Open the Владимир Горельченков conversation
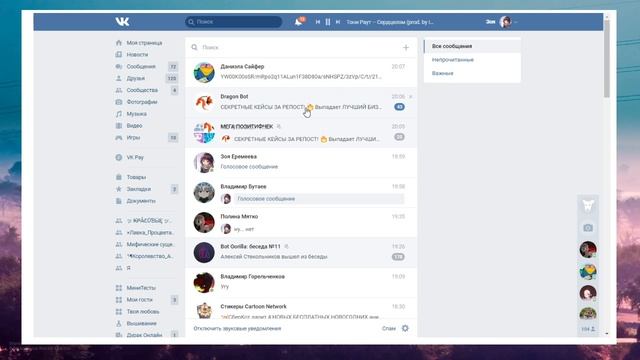The width and height of the screenshot is (640, 360). [301, 282]
